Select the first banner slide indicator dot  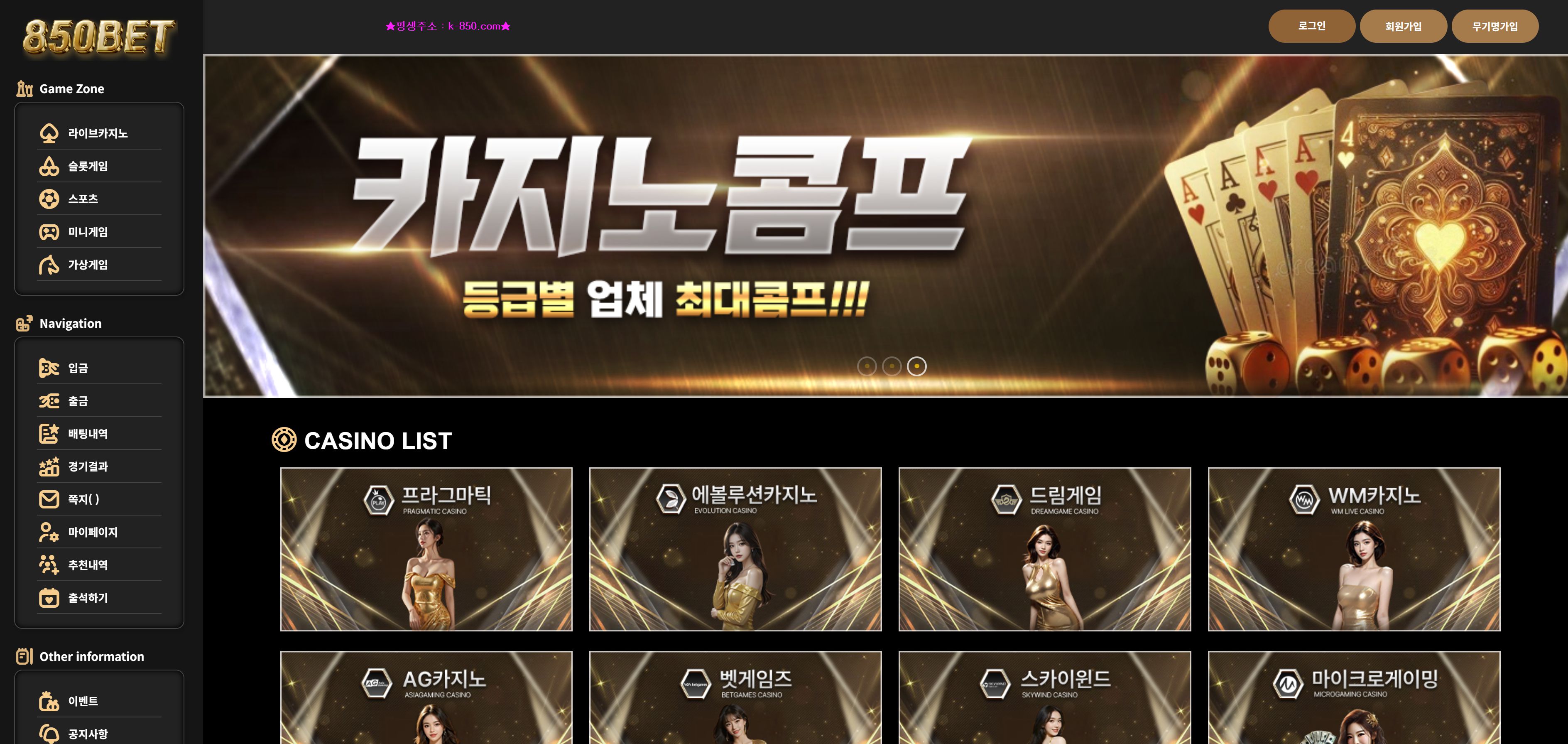pos(867,366)
